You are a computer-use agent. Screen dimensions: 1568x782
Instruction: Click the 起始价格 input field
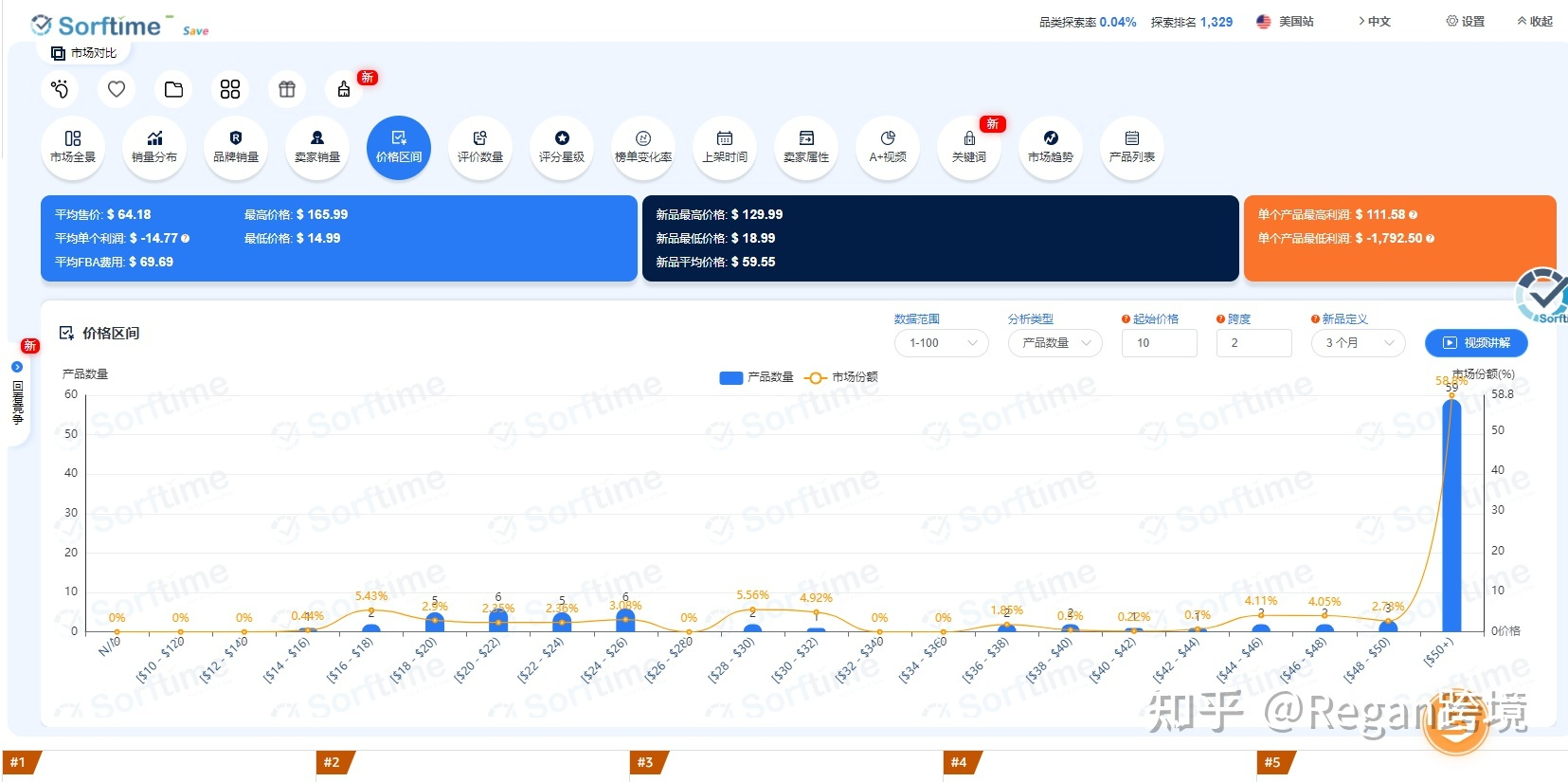[x=1159, y=343]
